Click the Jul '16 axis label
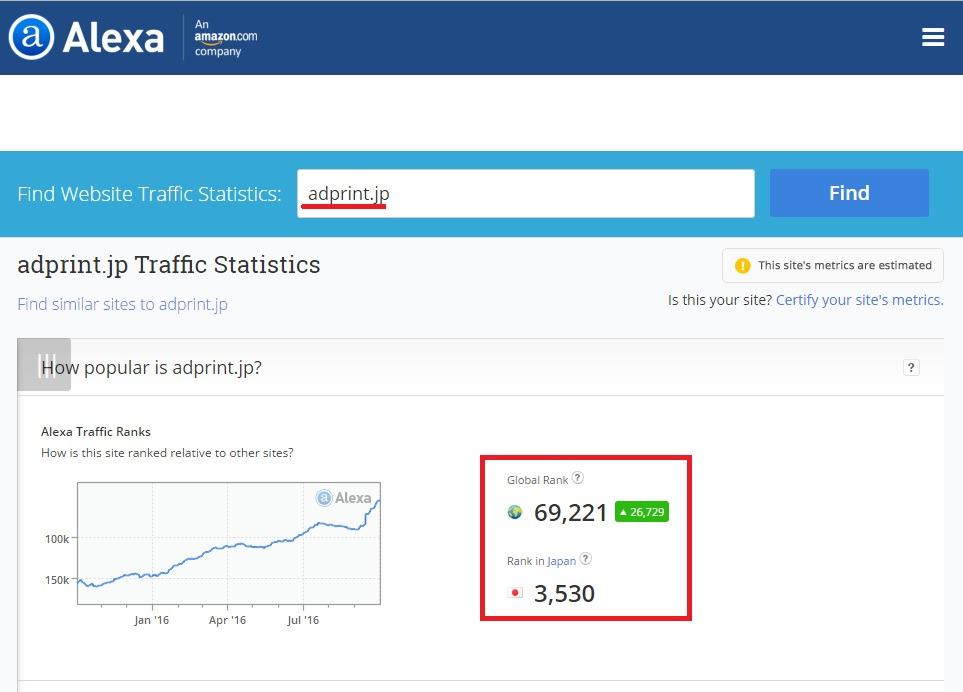The width and height of the screenshot is (963, 692). [x=303, y=620]
